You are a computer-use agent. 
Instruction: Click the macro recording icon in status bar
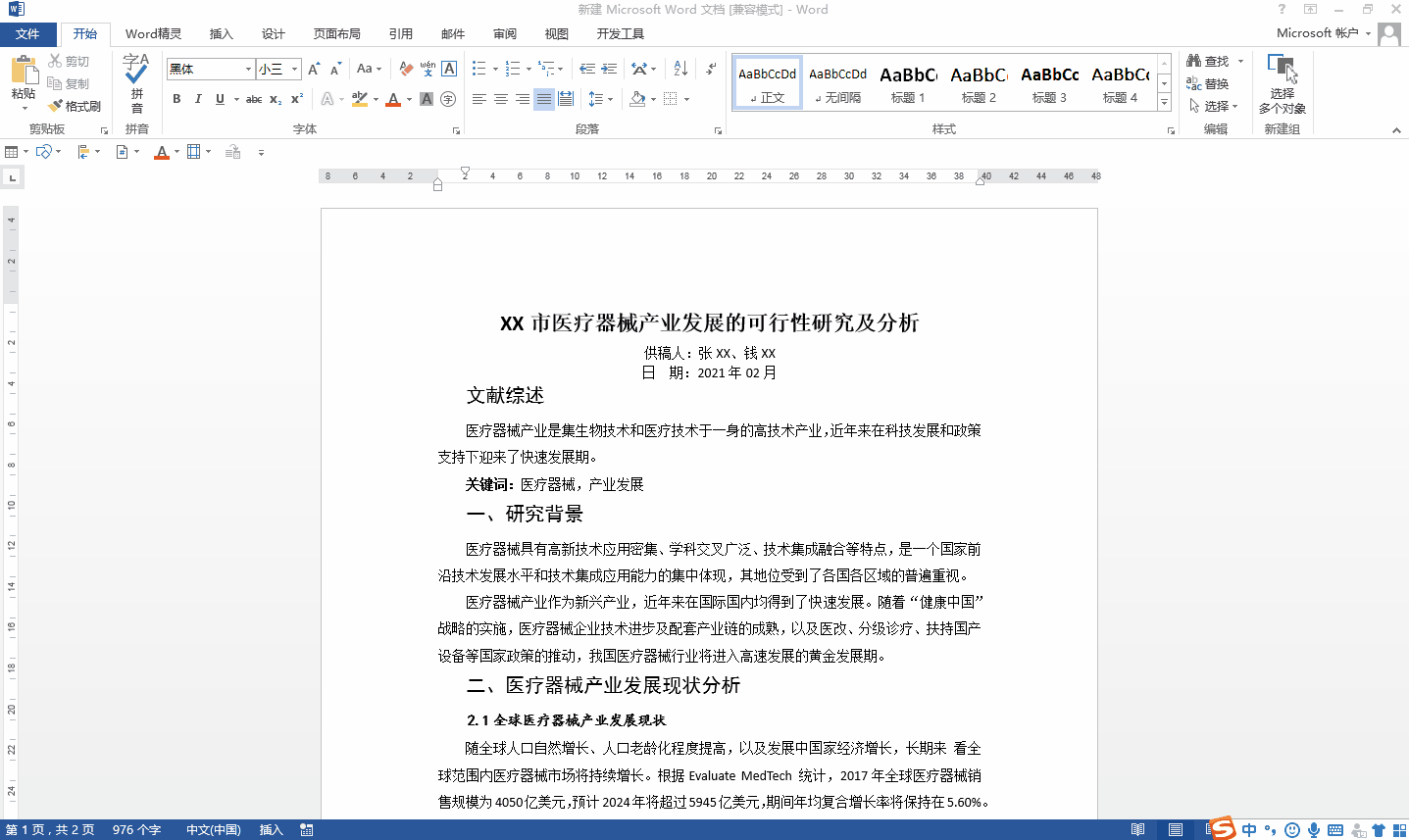[307, 830]
